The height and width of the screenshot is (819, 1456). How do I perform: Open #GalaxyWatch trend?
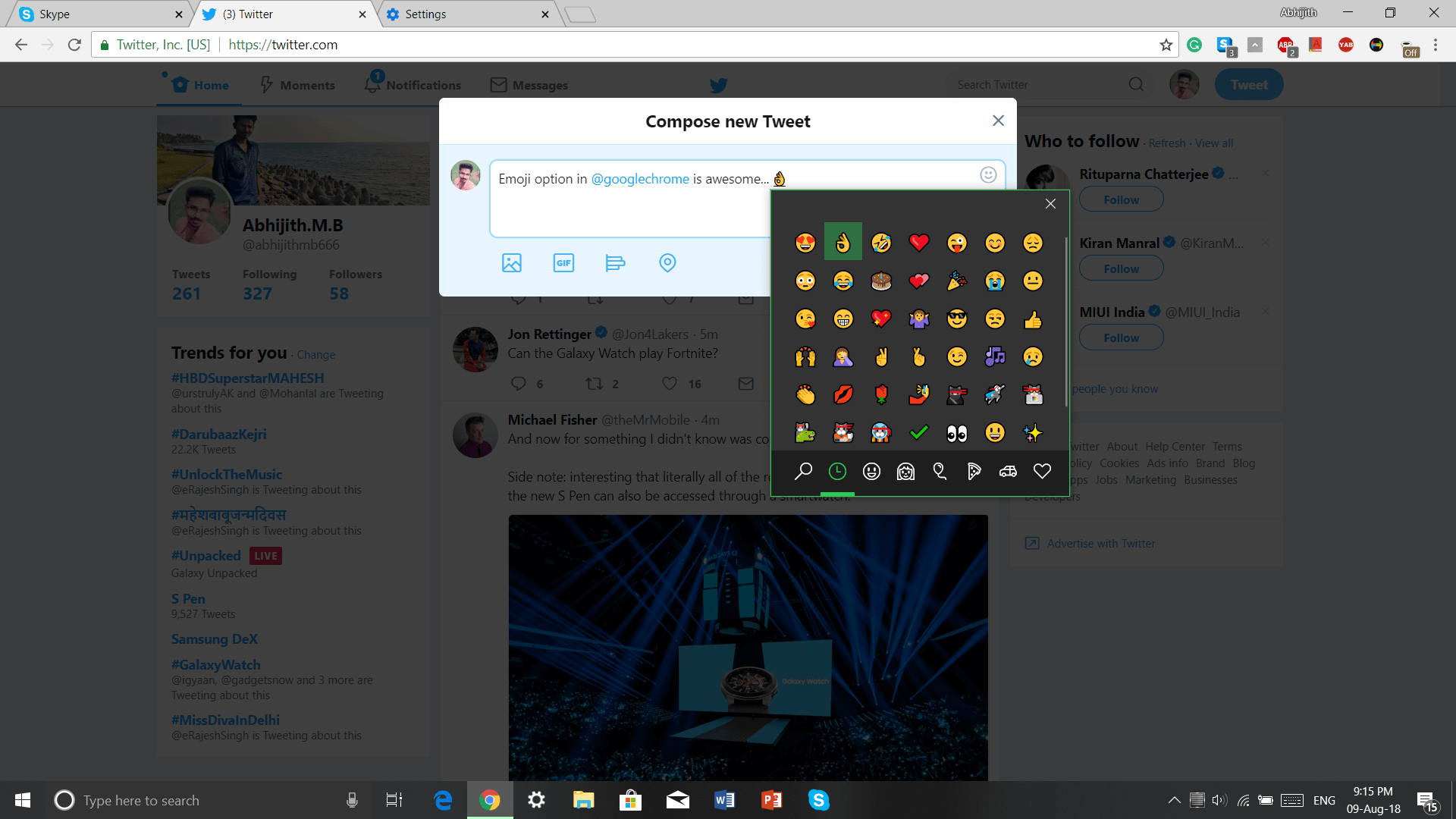click(x=215, y=664)
